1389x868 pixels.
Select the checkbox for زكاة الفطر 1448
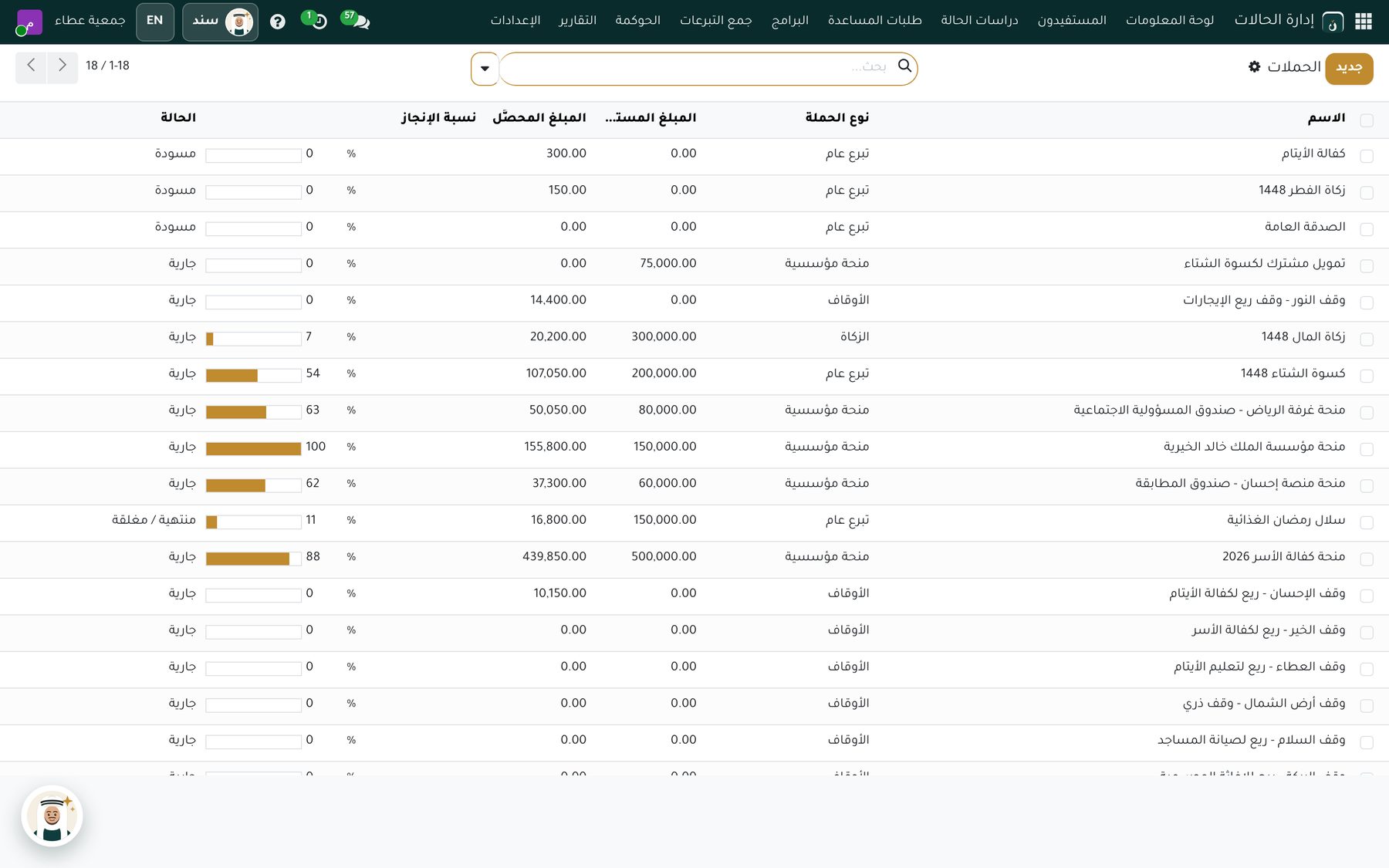[1367, 193]
